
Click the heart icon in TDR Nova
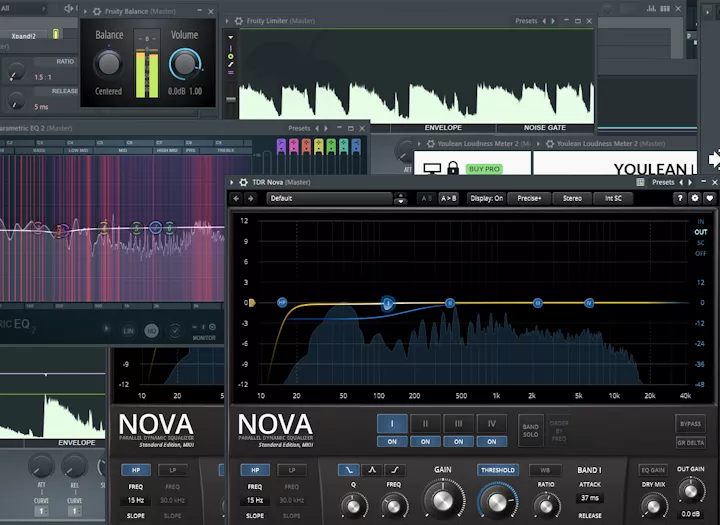pos(709,198)
